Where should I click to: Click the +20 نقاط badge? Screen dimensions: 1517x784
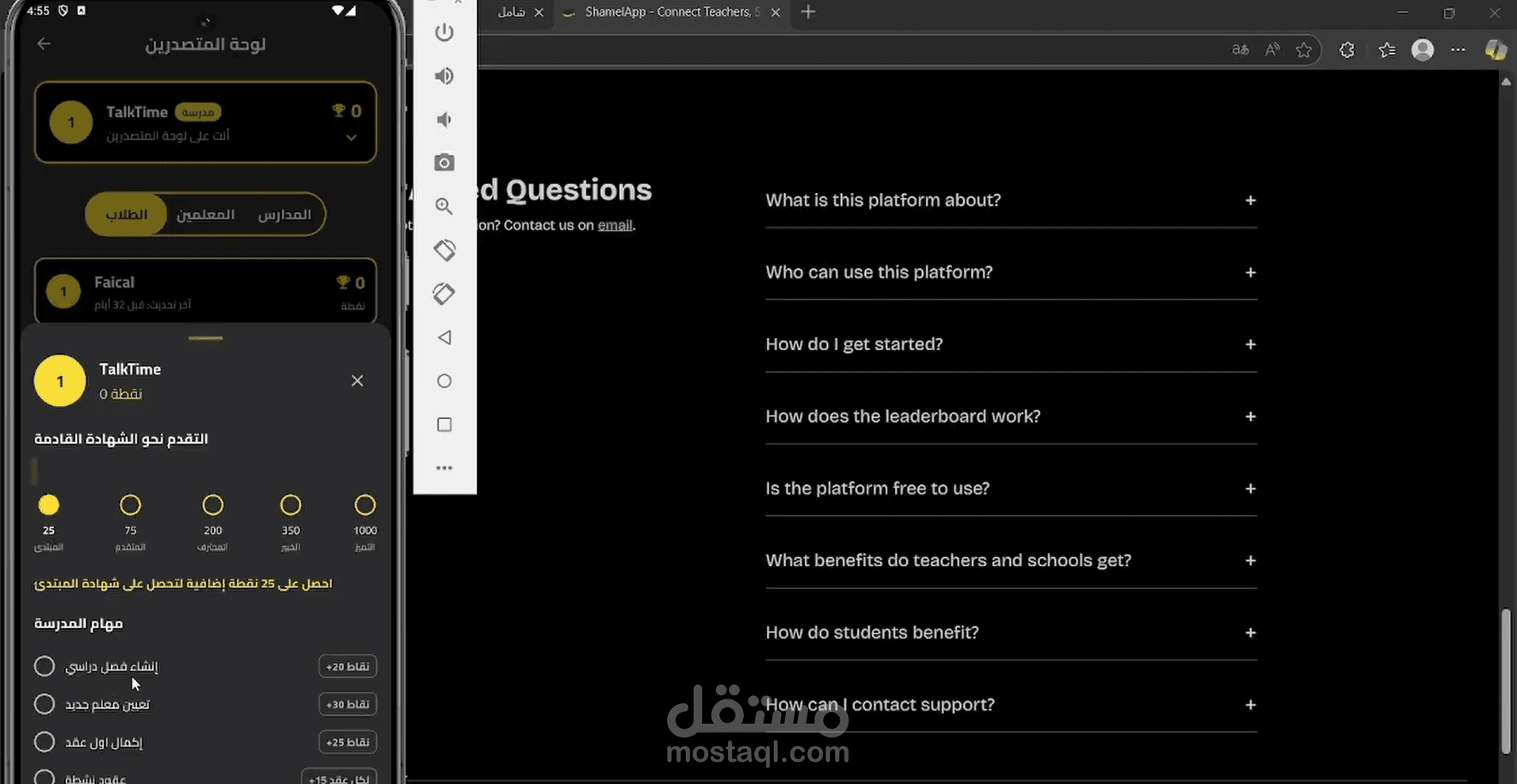point(348,667)
